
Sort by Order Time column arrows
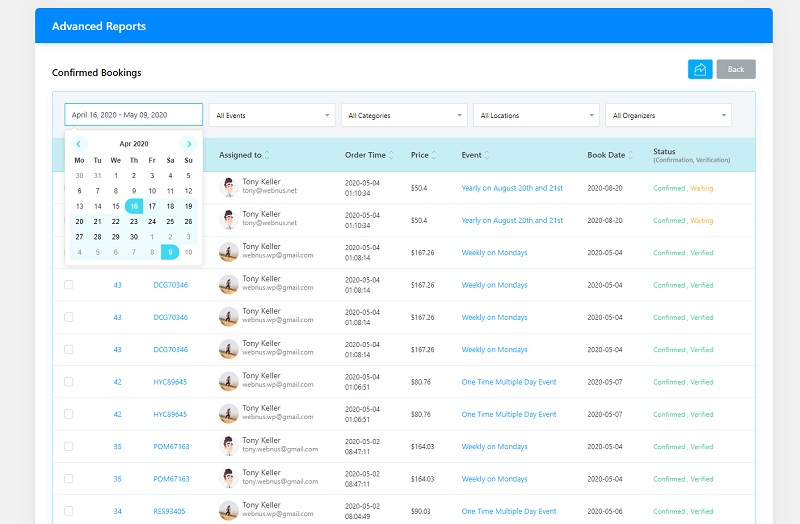click(391, 155)
